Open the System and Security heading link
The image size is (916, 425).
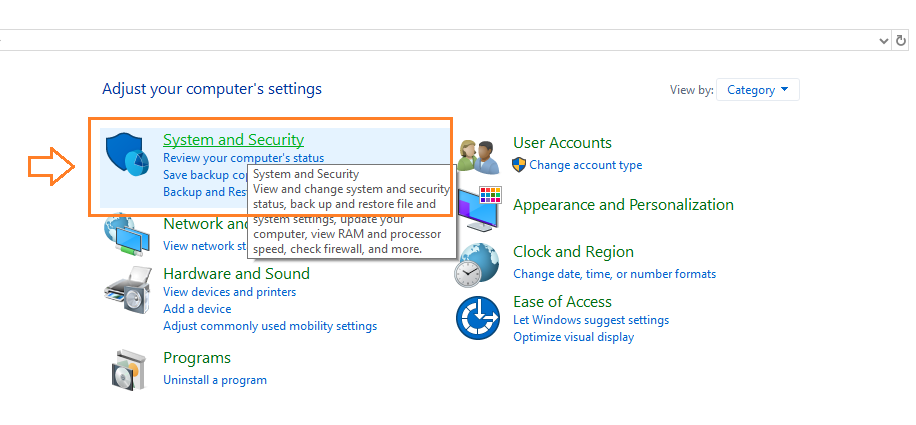[x=233, y=140]
